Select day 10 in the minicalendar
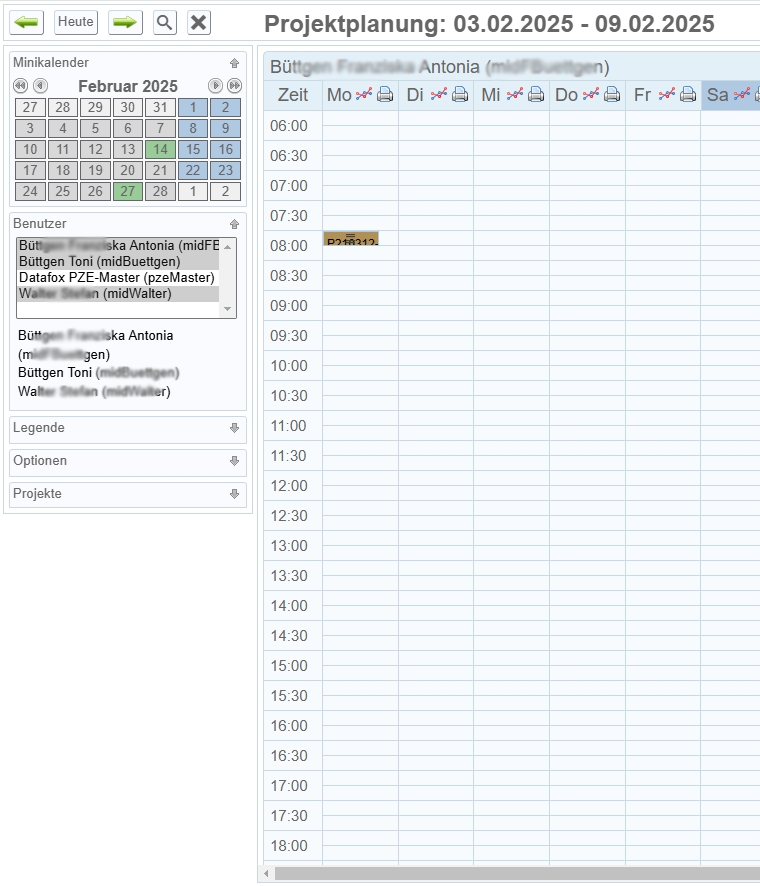The height and width of the screenshot is (886, 760). (x=30, y=150)
